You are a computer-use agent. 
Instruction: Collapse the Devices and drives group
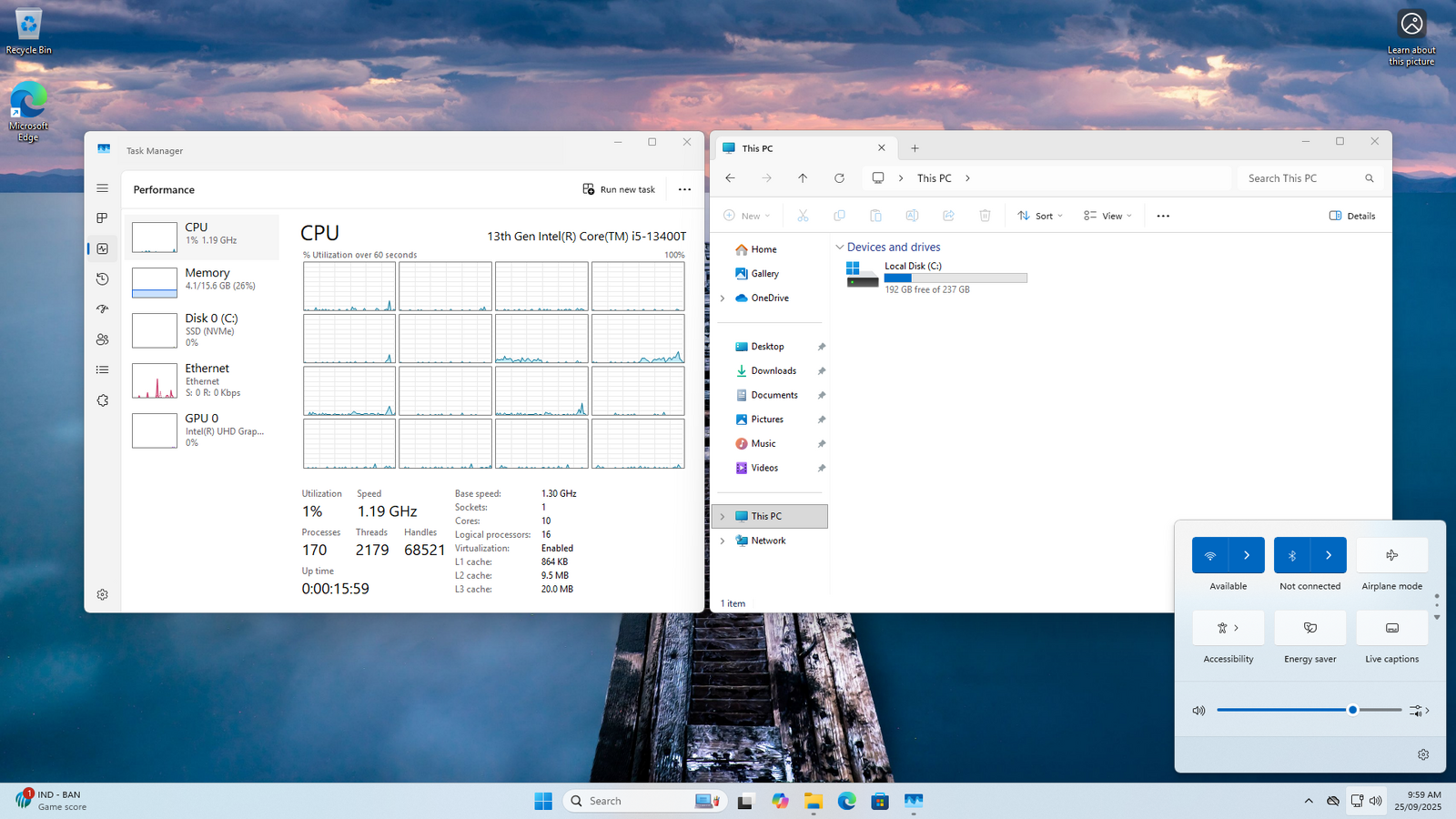[839, 248]
